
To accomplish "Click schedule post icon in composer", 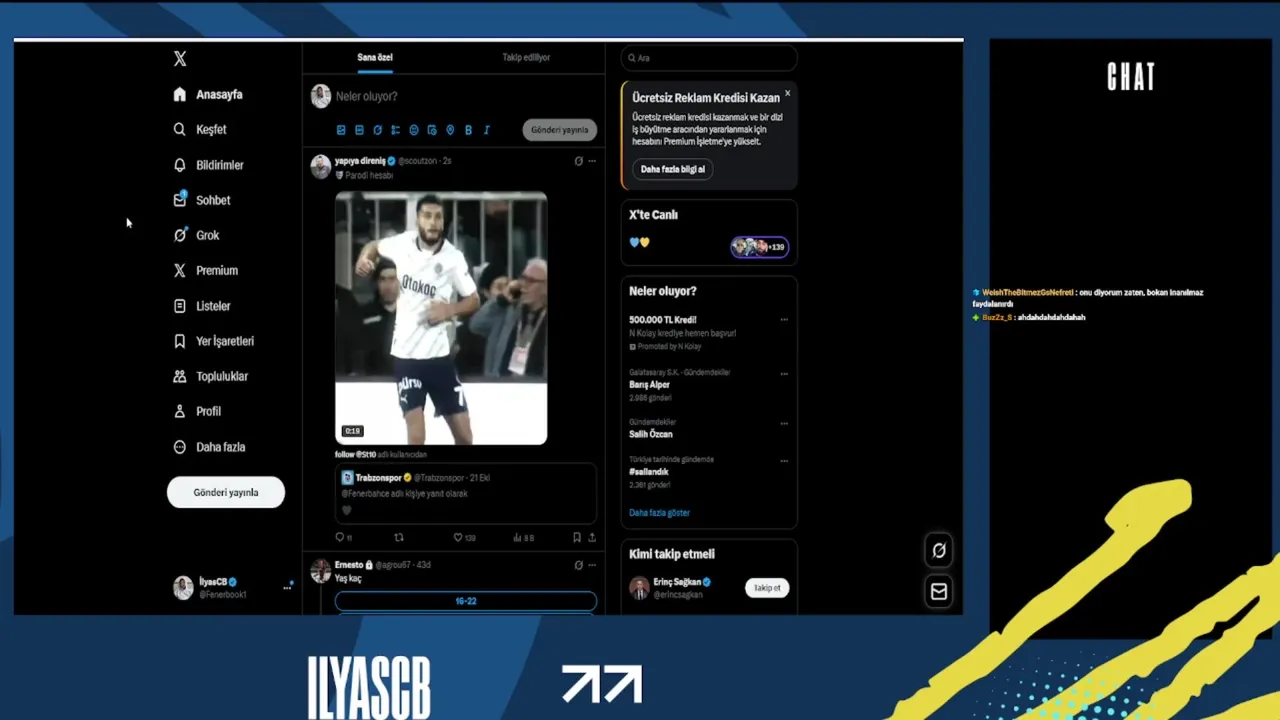I will tap(432, 130).
